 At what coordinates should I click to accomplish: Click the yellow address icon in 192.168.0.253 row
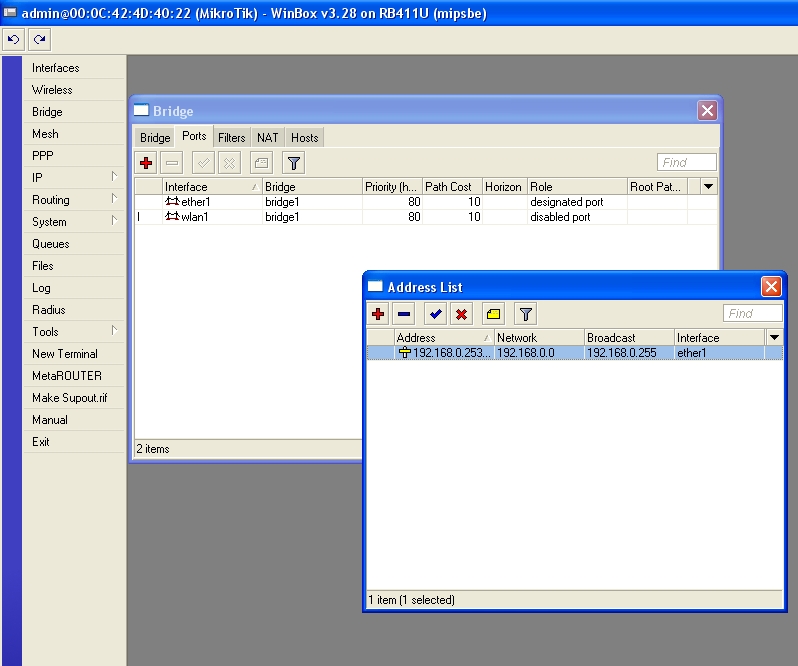click(x=405, y=352)
